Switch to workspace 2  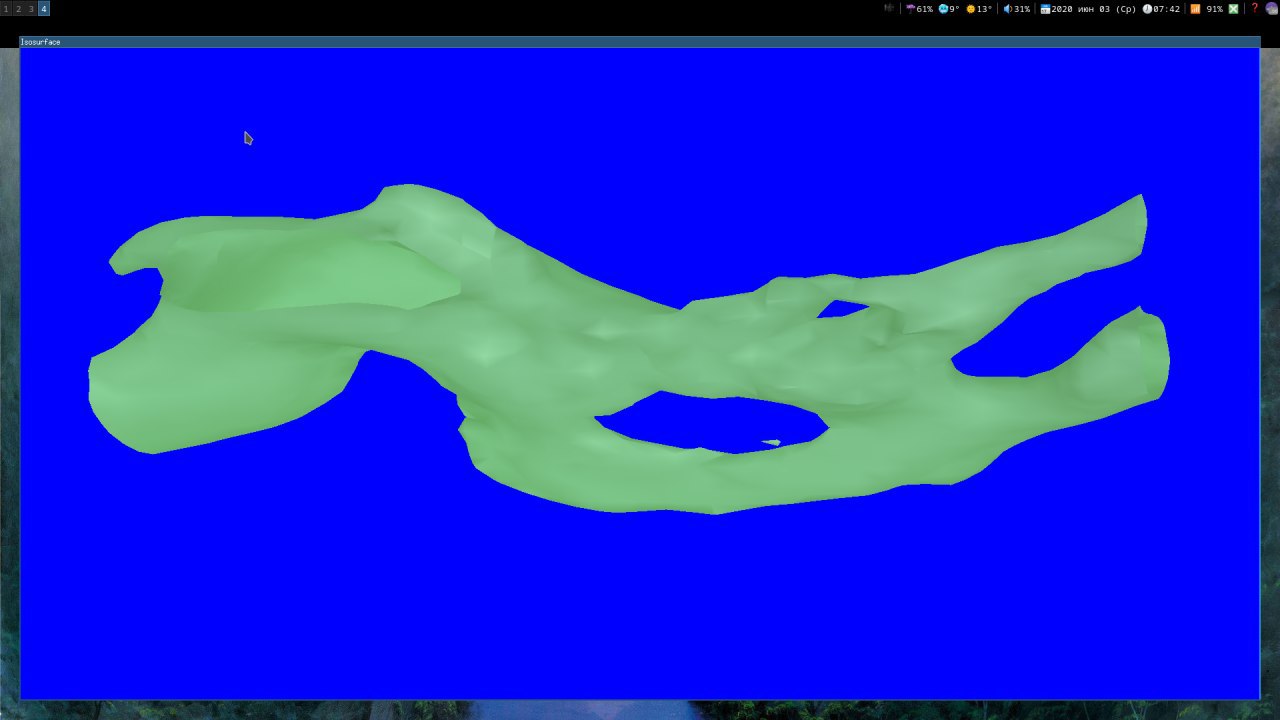tap(18, 8)
